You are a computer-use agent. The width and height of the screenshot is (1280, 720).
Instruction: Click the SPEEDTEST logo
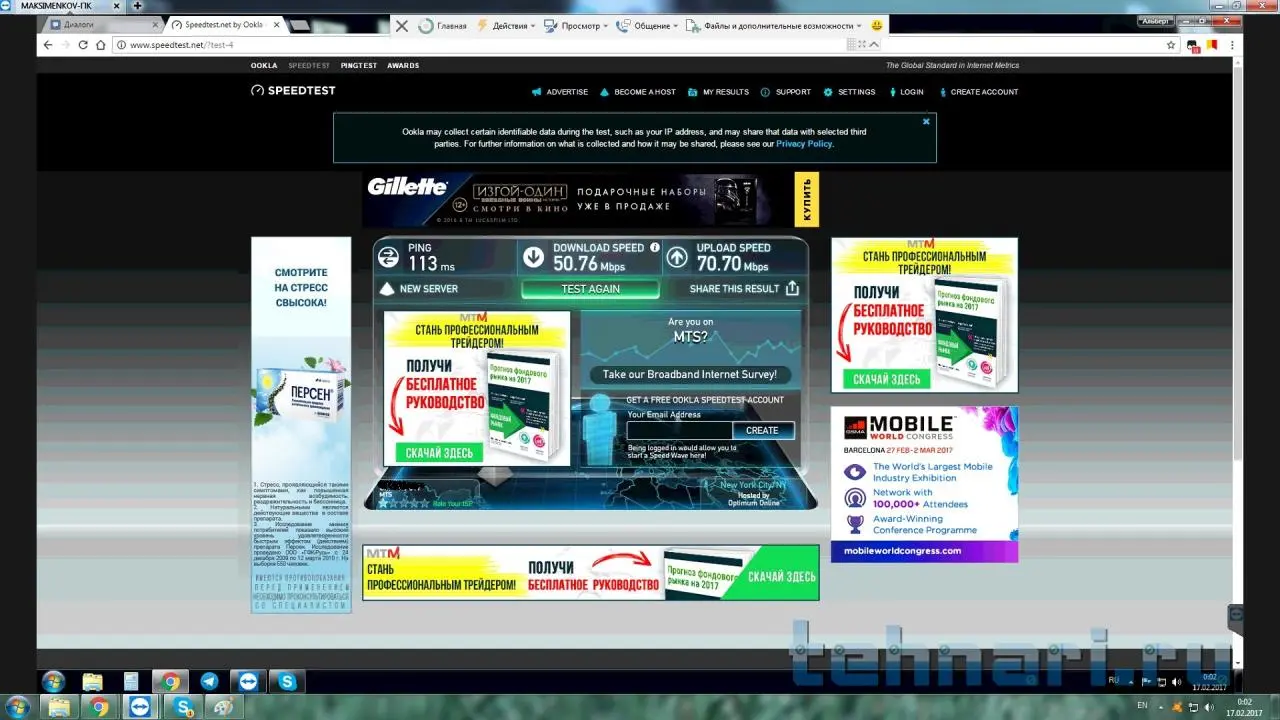293,91
